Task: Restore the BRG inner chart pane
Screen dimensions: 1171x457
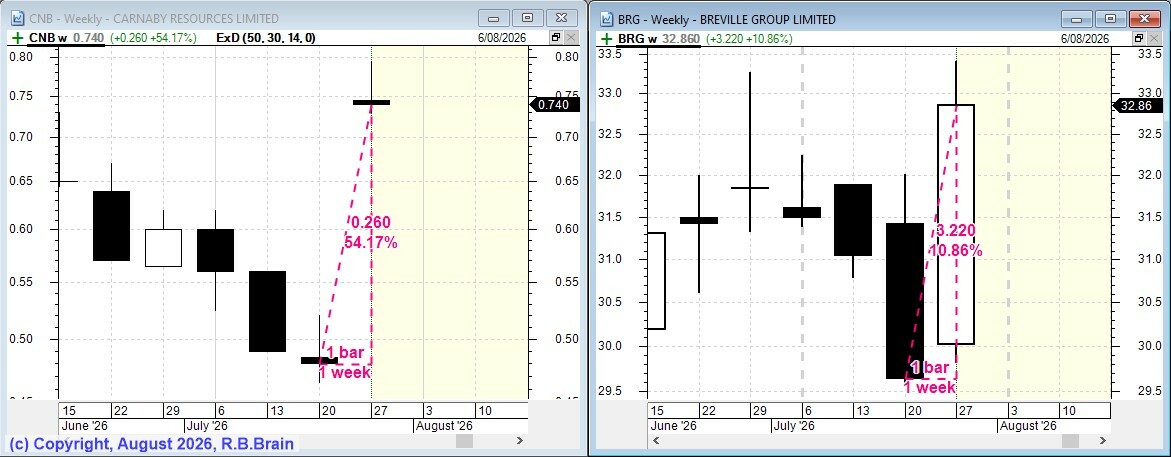Action: coord(1140,37)
